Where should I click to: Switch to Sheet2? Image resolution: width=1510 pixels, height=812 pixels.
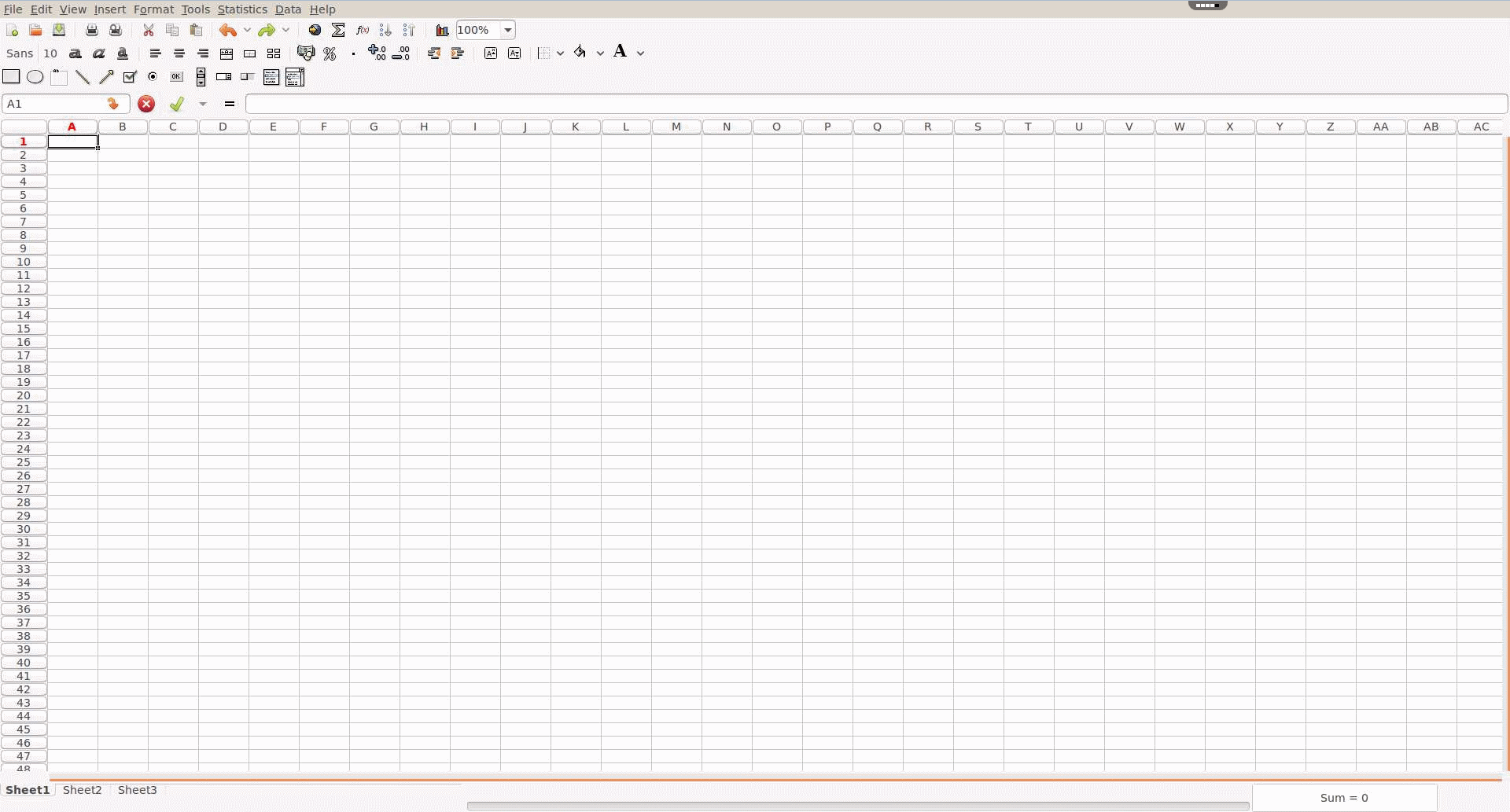[82, 790]
